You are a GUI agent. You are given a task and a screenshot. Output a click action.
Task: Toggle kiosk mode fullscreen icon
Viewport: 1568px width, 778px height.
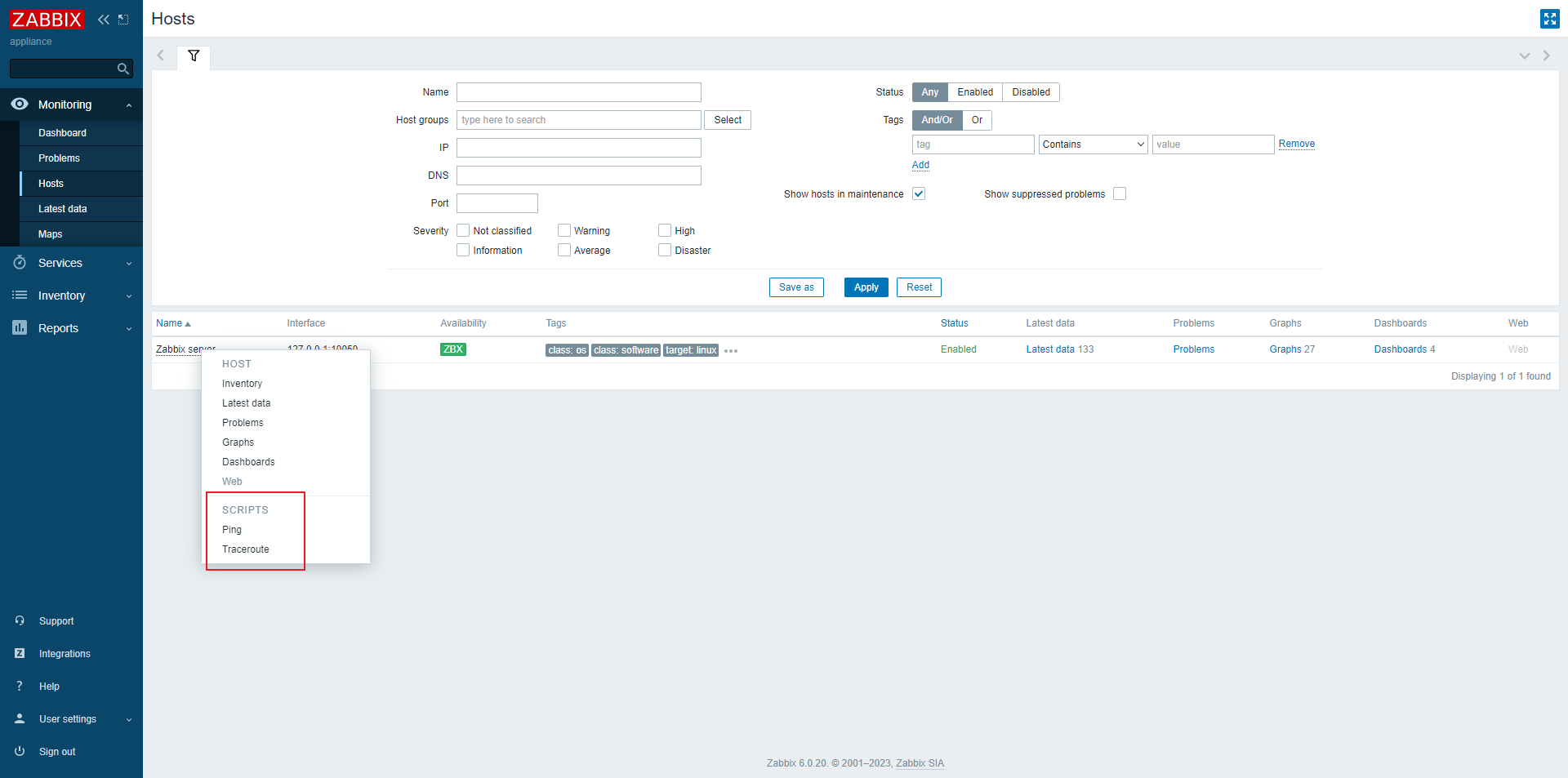pyautogui.click(x=1549, y=19)
